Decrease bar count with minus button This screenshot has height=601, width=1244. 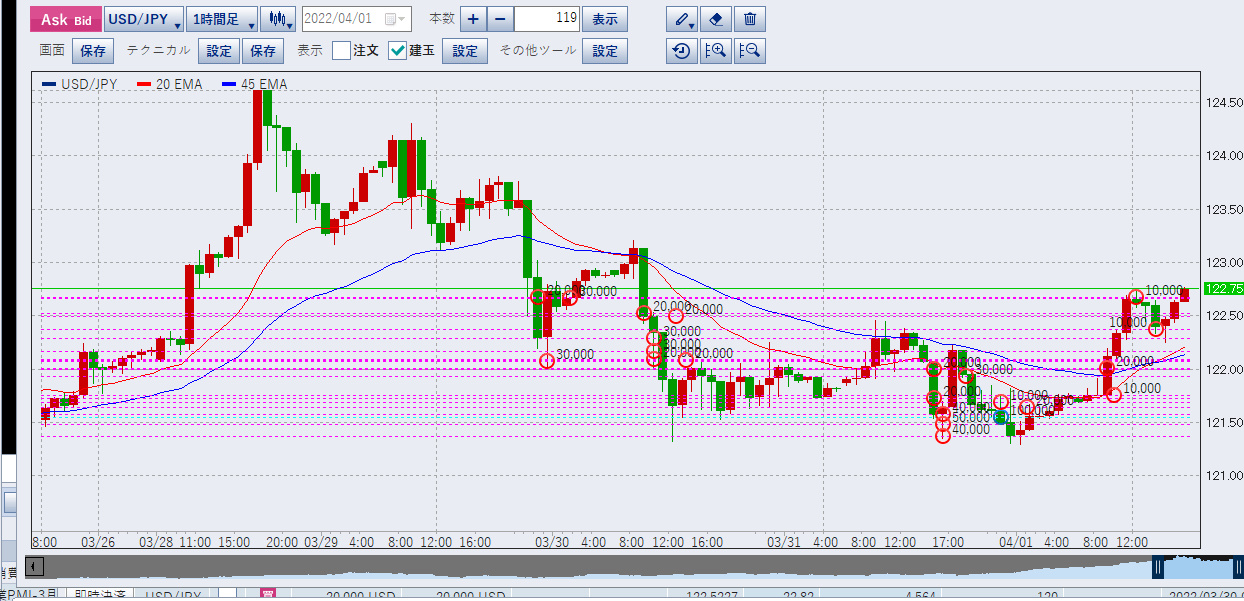pyautogui.click(x=500, y=19)
